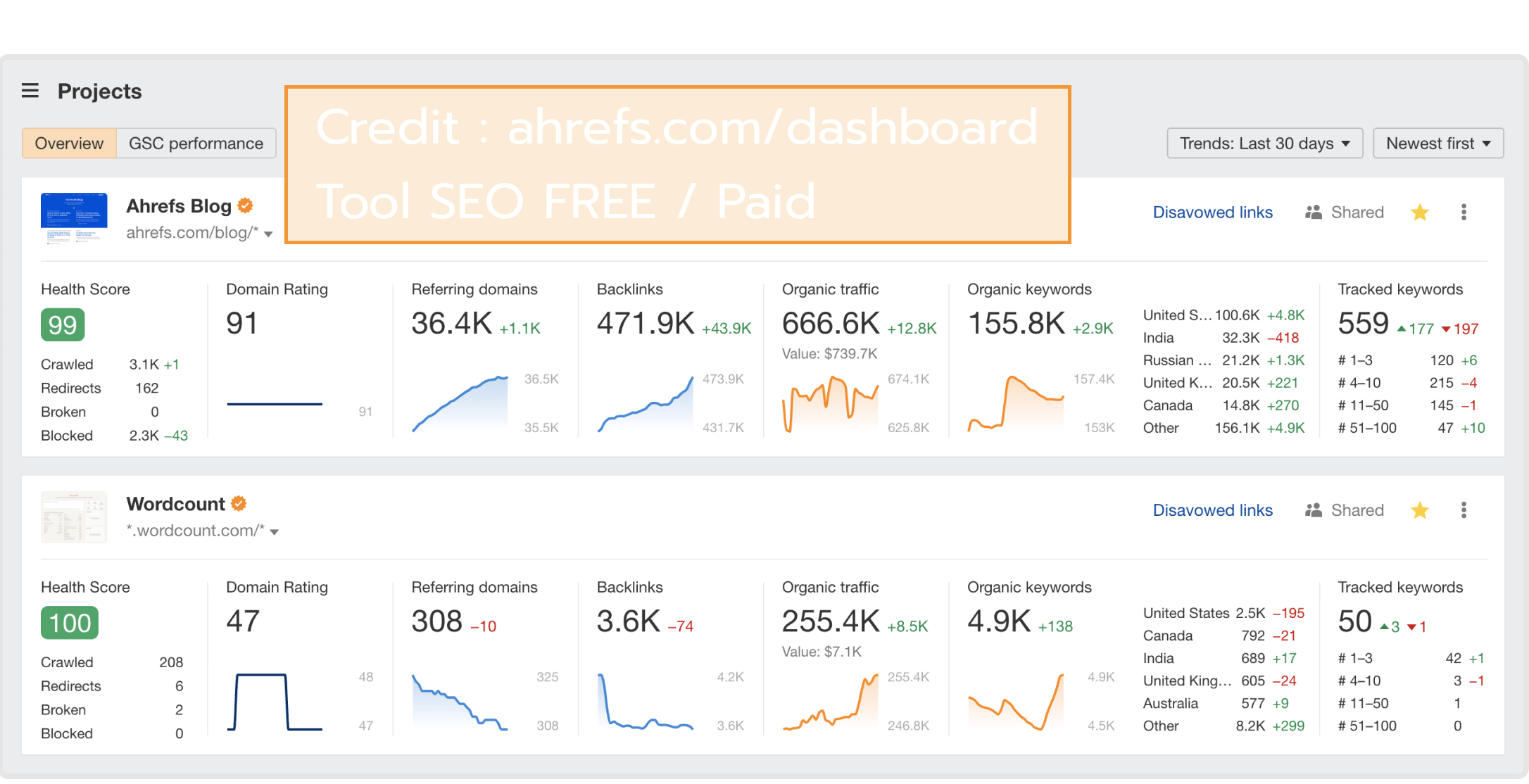The width and height of the screenshot is (1529, 784).
Task: Click the Wordcount site thumbnail
Action: 74,517
